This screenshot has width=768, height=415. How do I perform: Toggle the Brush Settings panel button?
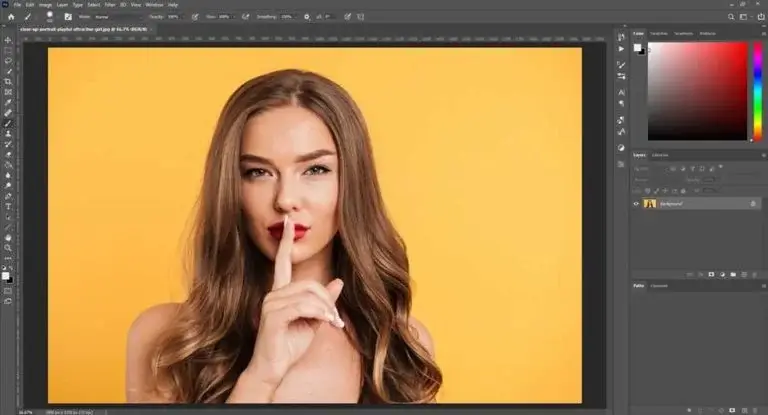[68, 17]
